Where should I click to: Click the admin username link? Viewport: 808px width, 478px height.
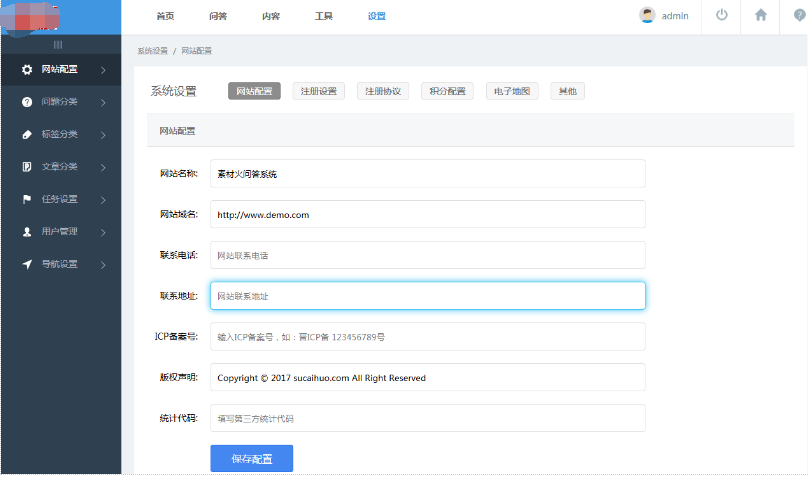(675, 16)
